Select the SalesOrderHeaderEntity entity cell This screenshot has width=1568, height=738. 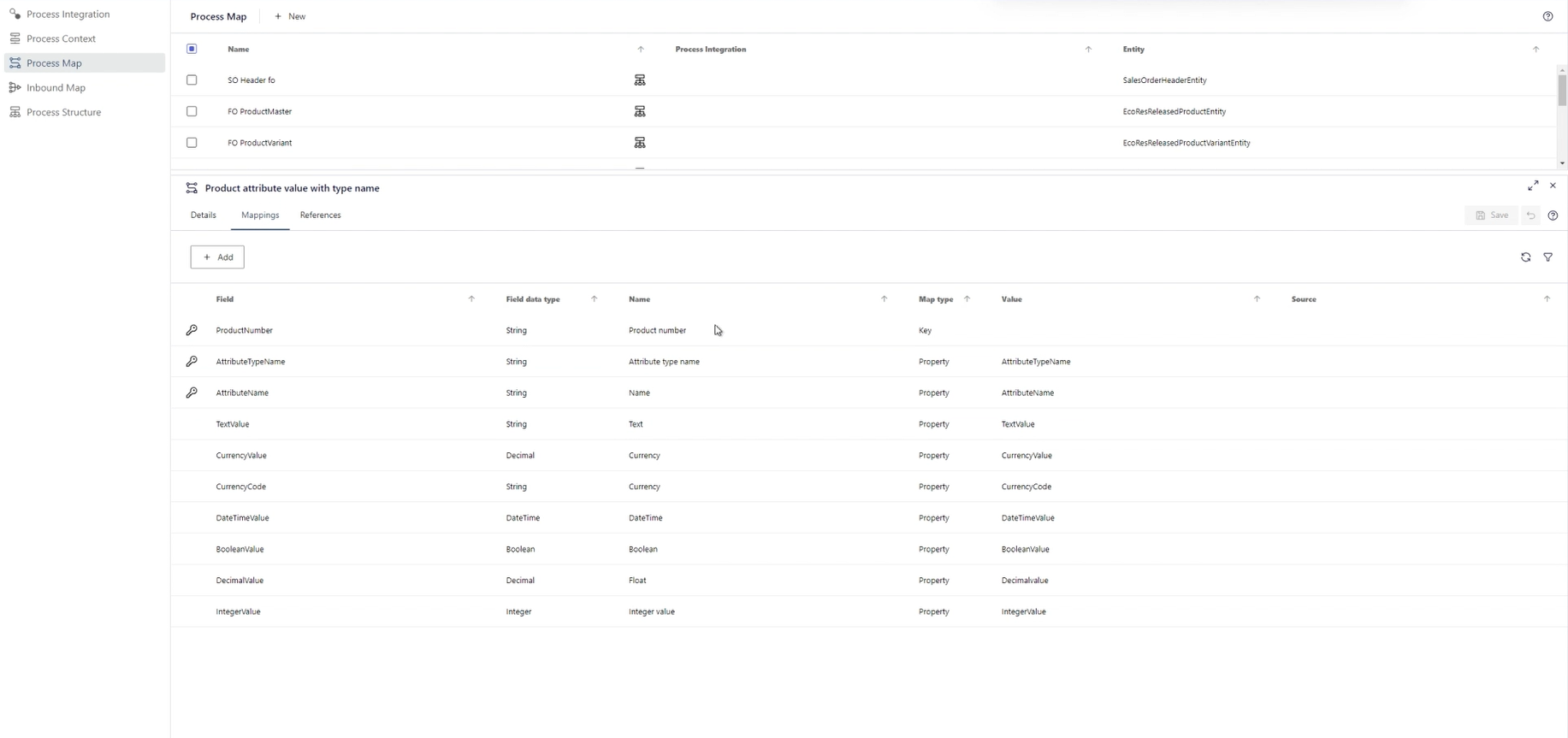point(1164,80)
